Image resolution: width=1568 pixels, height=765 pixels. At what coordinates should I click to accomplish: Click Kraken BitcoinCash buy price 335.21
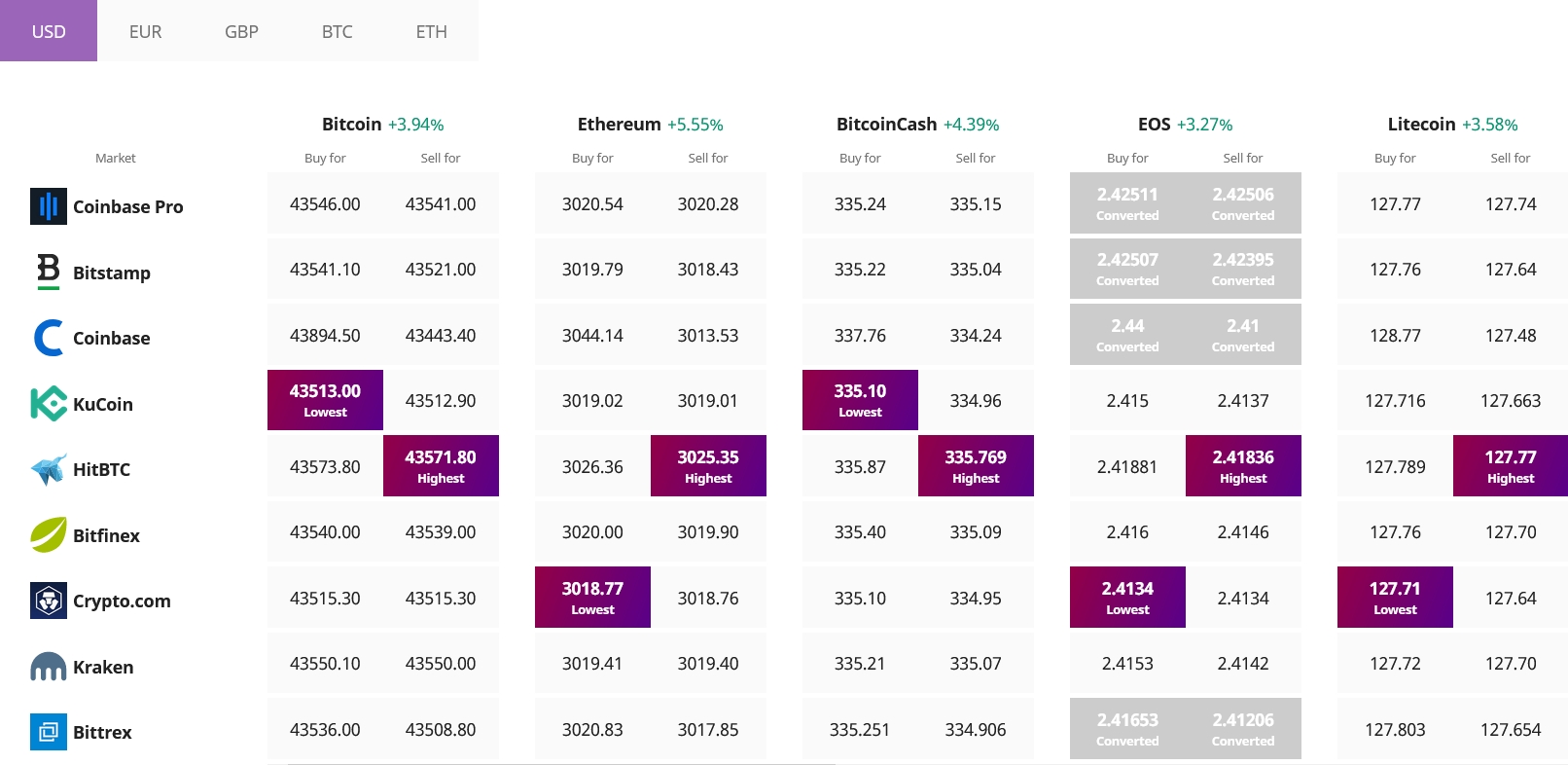[860, 664]
